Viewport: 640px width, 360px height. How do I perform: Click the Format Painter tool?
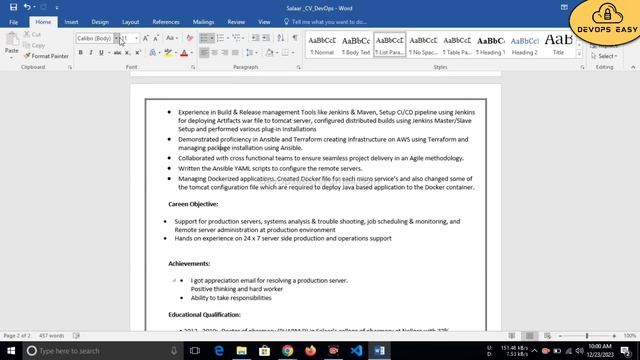click(x=46, y=56)
